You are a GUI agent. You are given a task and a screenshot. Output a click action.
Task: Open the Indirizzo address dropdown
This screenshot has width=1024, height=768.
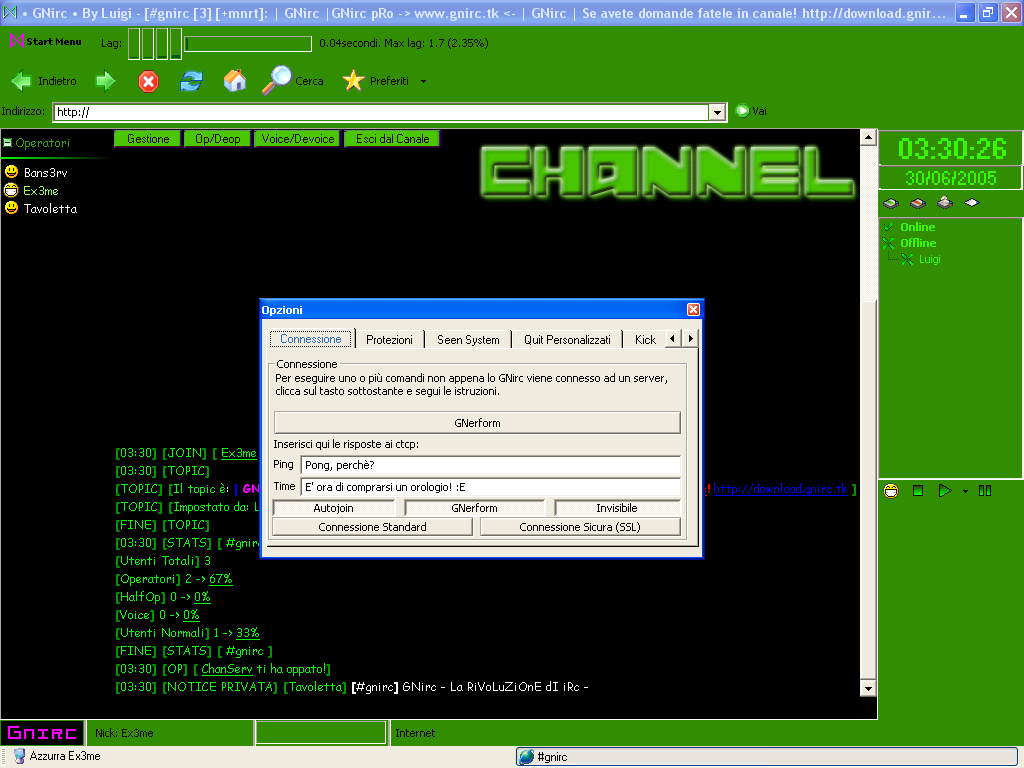[x=717, y=113]
